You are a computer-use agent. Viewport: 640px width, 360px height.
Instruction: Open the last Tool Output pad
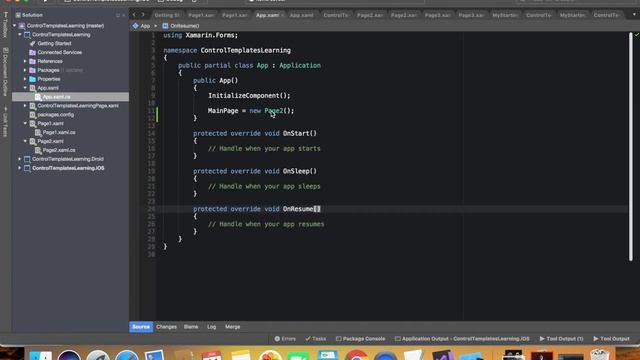pos(611,339)
